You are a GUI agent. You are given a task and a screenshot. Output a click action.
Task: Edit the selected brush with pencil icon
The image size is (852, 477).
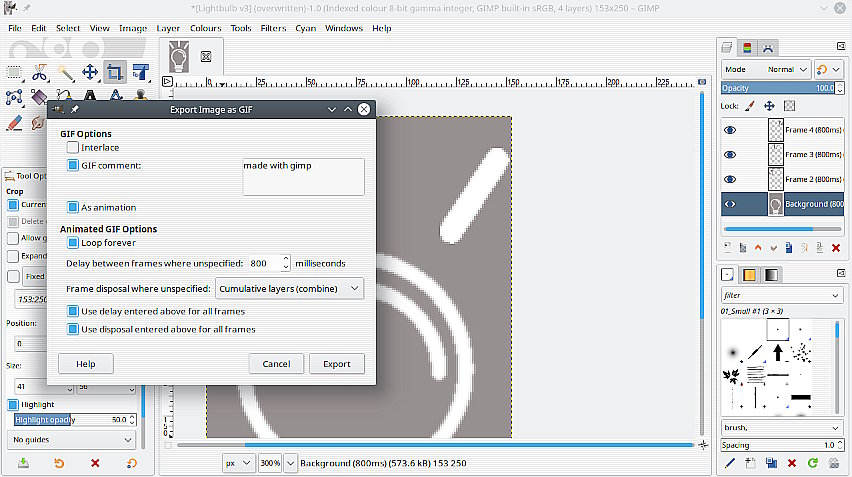coord(730,463)
